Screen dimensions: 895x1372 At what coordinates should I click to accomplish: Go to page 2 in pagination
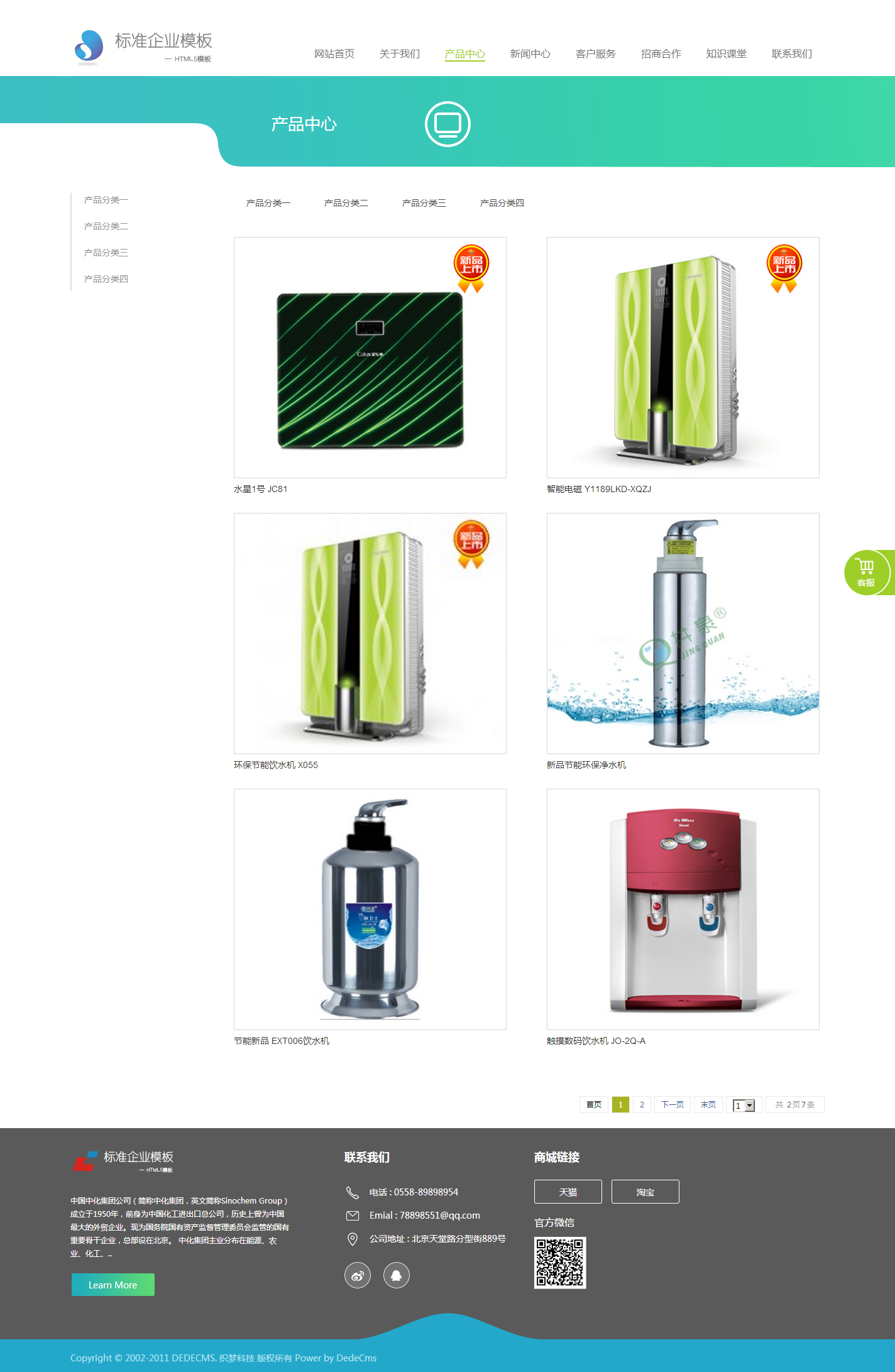click(642, 1104)
